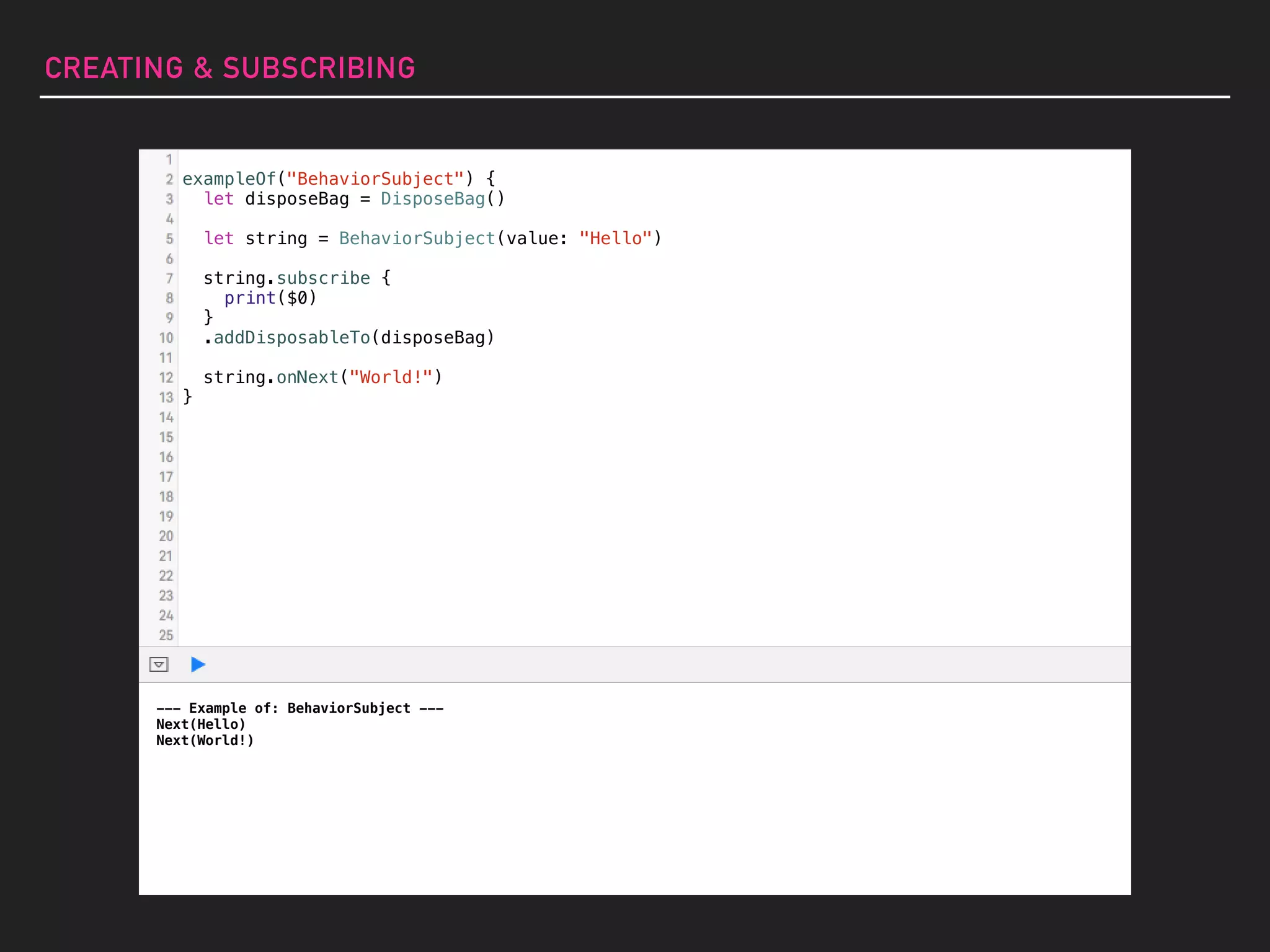This screenshot has width=1270, height=952.
Task: Click line number 5 in gutter
Action: [169, 239]
